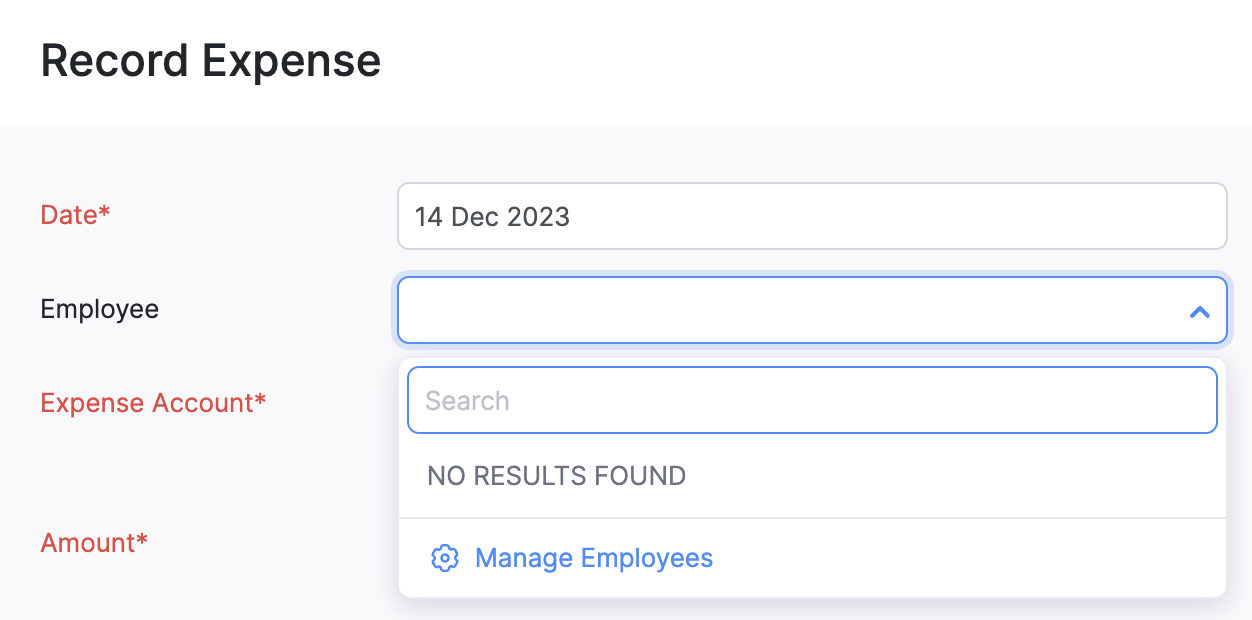
Task: Click the Employee field label
Action: click(x=99, y=309)
